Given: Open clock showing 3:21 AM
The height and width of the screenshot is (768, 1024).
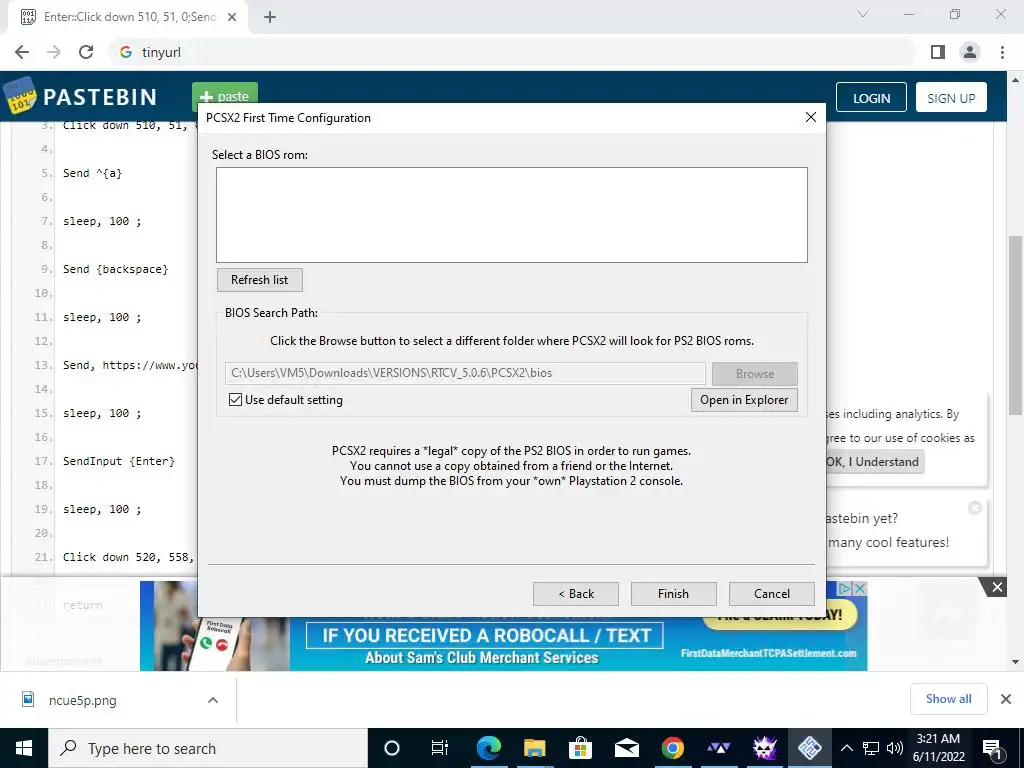Looking at the screenshot, I should coord(938,748).
